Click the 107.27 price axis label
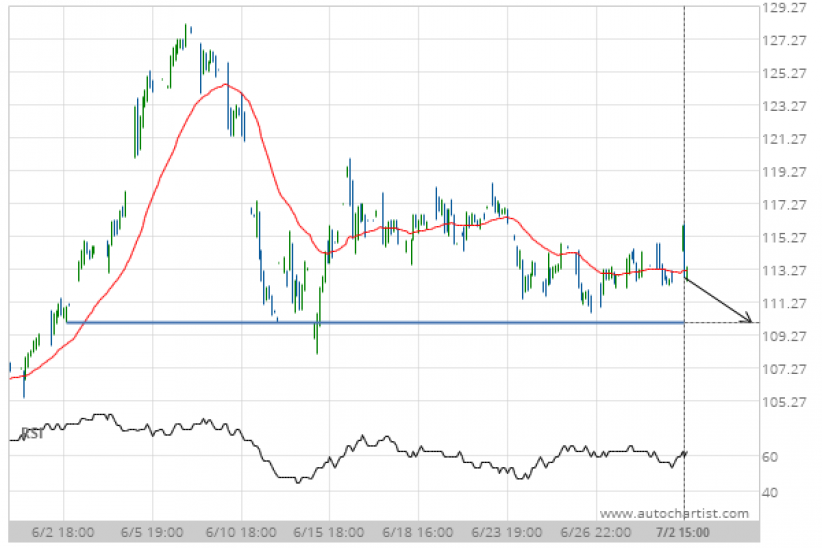This screenshot has height=548, width=822. coord(784,370)
